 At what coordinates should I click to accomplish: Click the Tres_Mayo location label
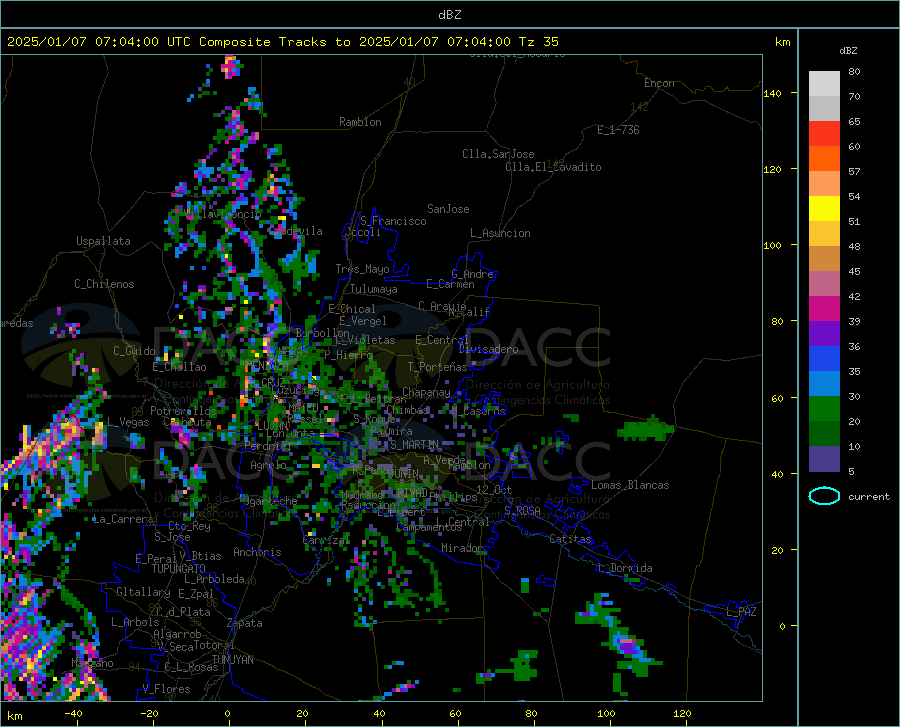362,269
